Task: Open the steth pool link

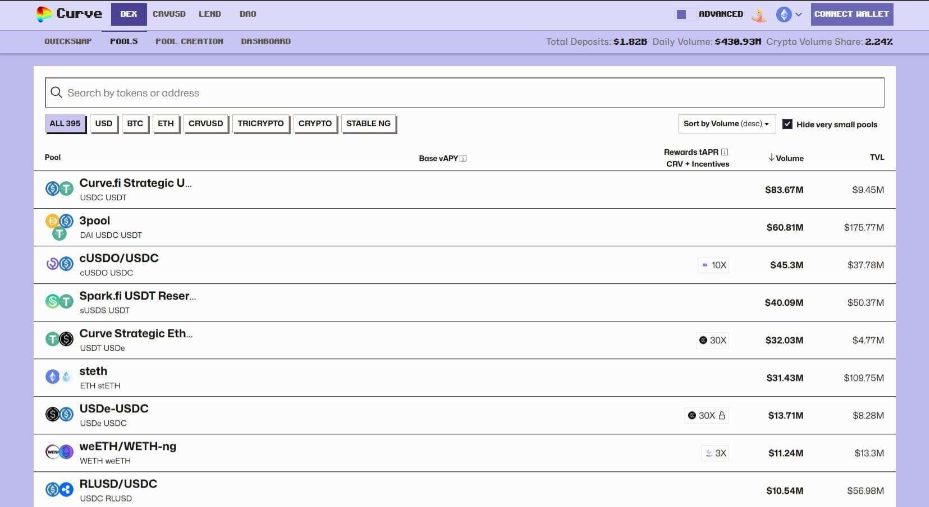Action: [x=94, y=371]
